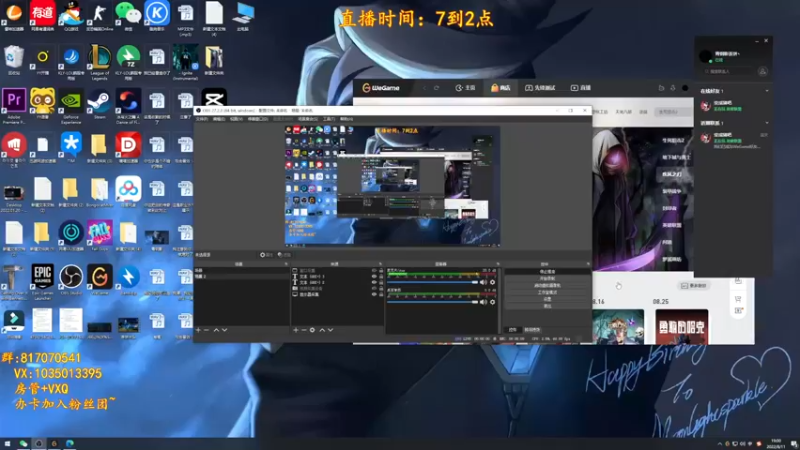
Task: Toggle lock on display capture source
Action: pyautogui.click(x=381, y=294)
